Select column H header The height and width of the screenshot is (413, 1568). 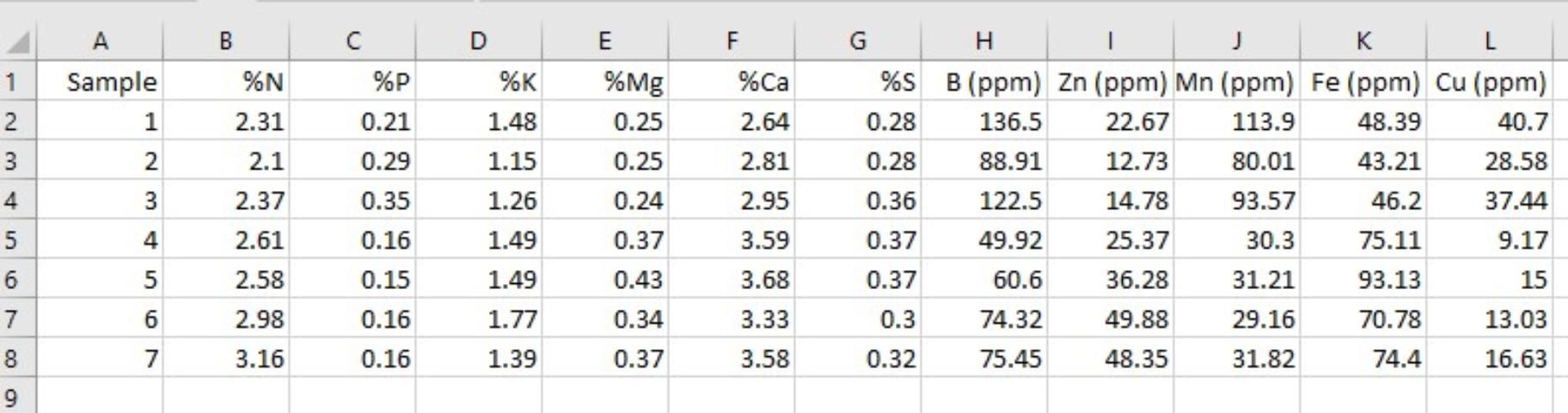coord(984,40)
